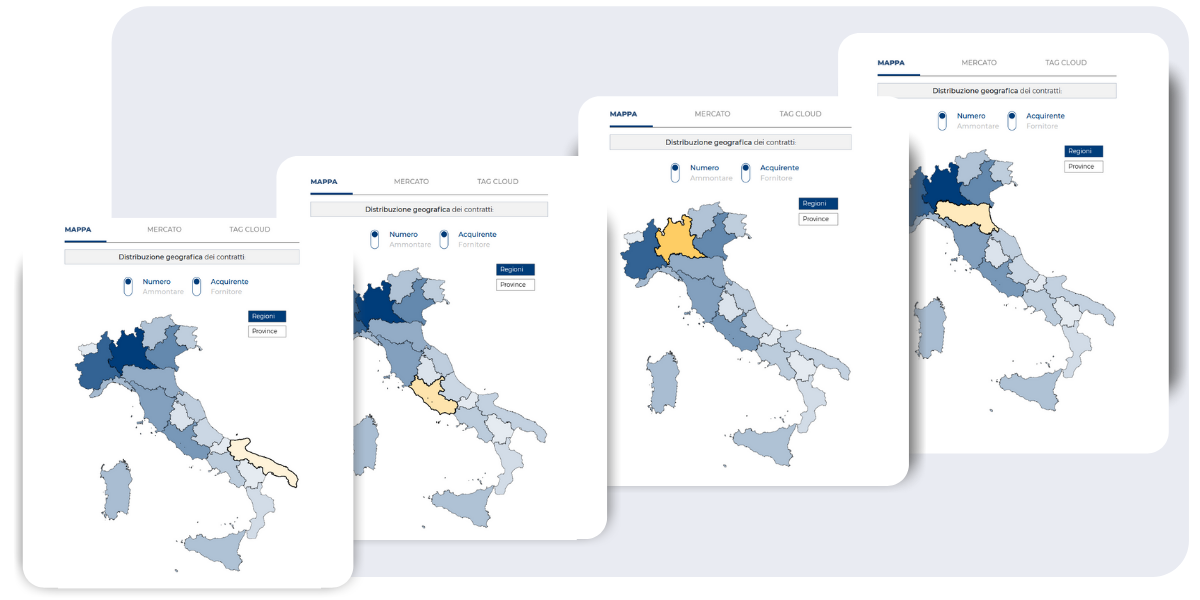Toggle the Acquirente/Fornitore switch in the second panel
The width and height of the screenshot is (1200, 600).
click(x=445, y=238)
